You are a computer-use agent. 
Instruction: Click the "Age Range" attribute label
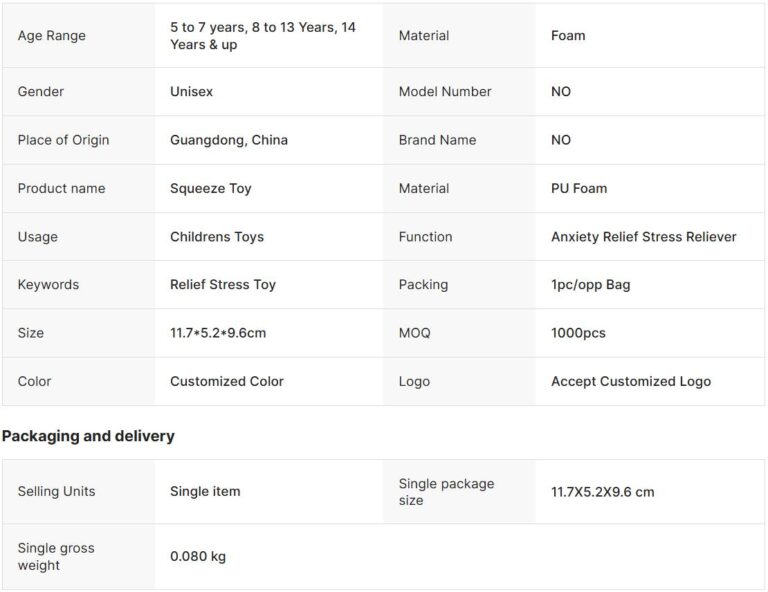pyautogui.click(x=52, y=36)
